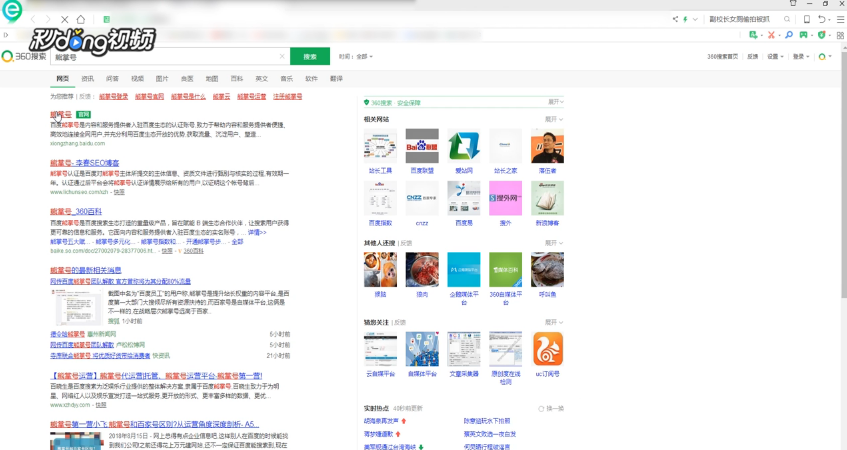
Task: Switch to the 翻译 tab
Action: tap(337, 78)
